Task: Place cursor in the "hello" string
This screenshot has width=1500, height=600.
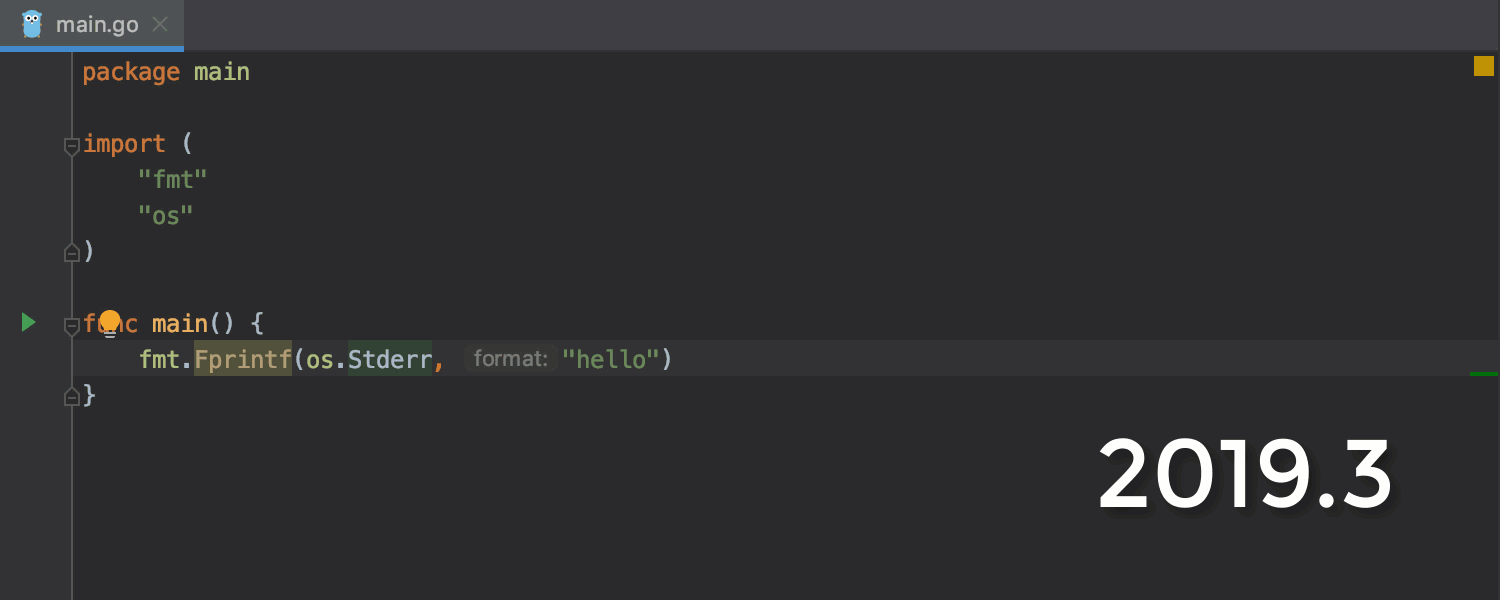Action: tap(610, 359)
